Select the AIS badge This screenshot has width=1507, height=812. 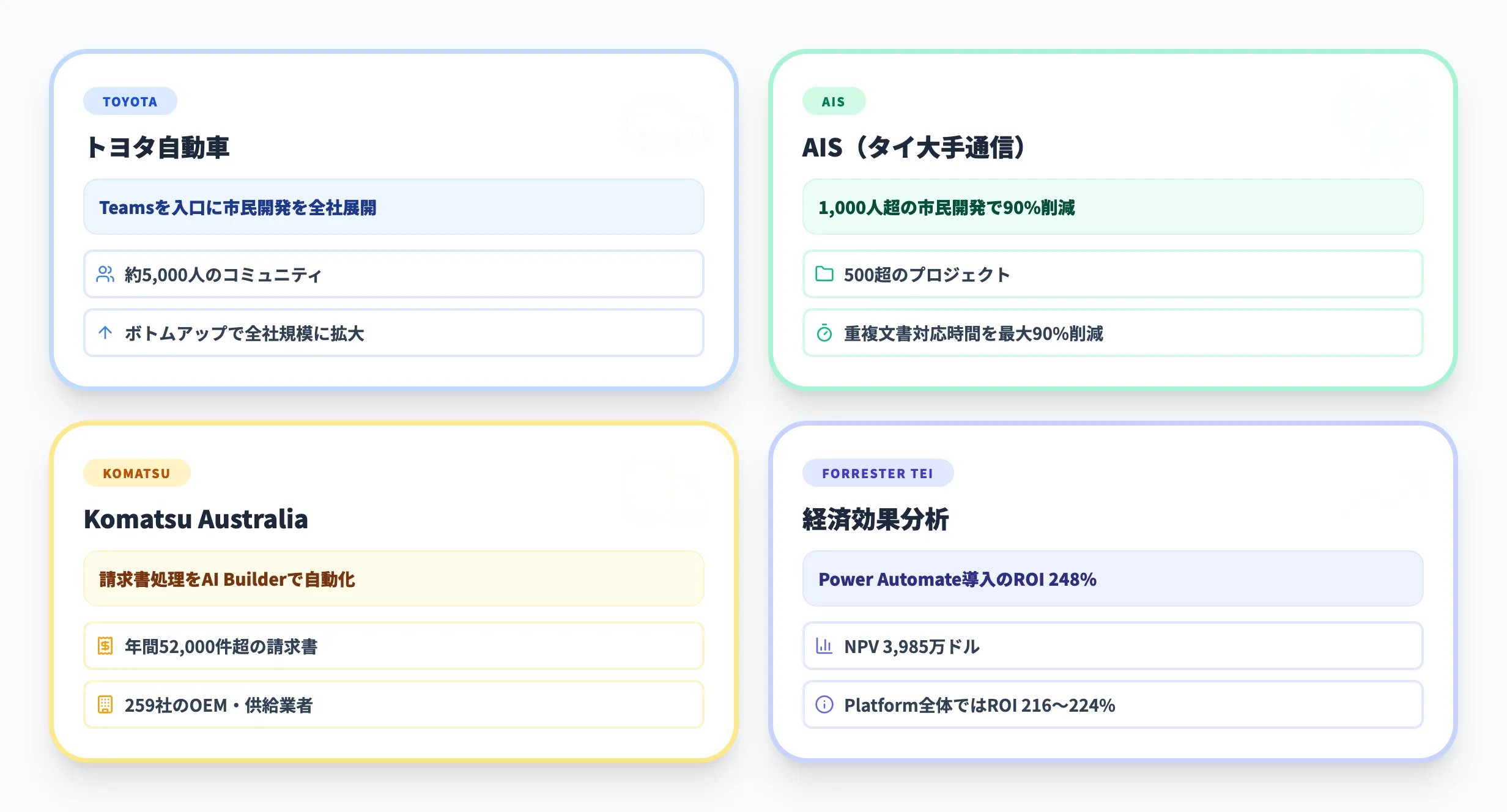click(833, 101)
